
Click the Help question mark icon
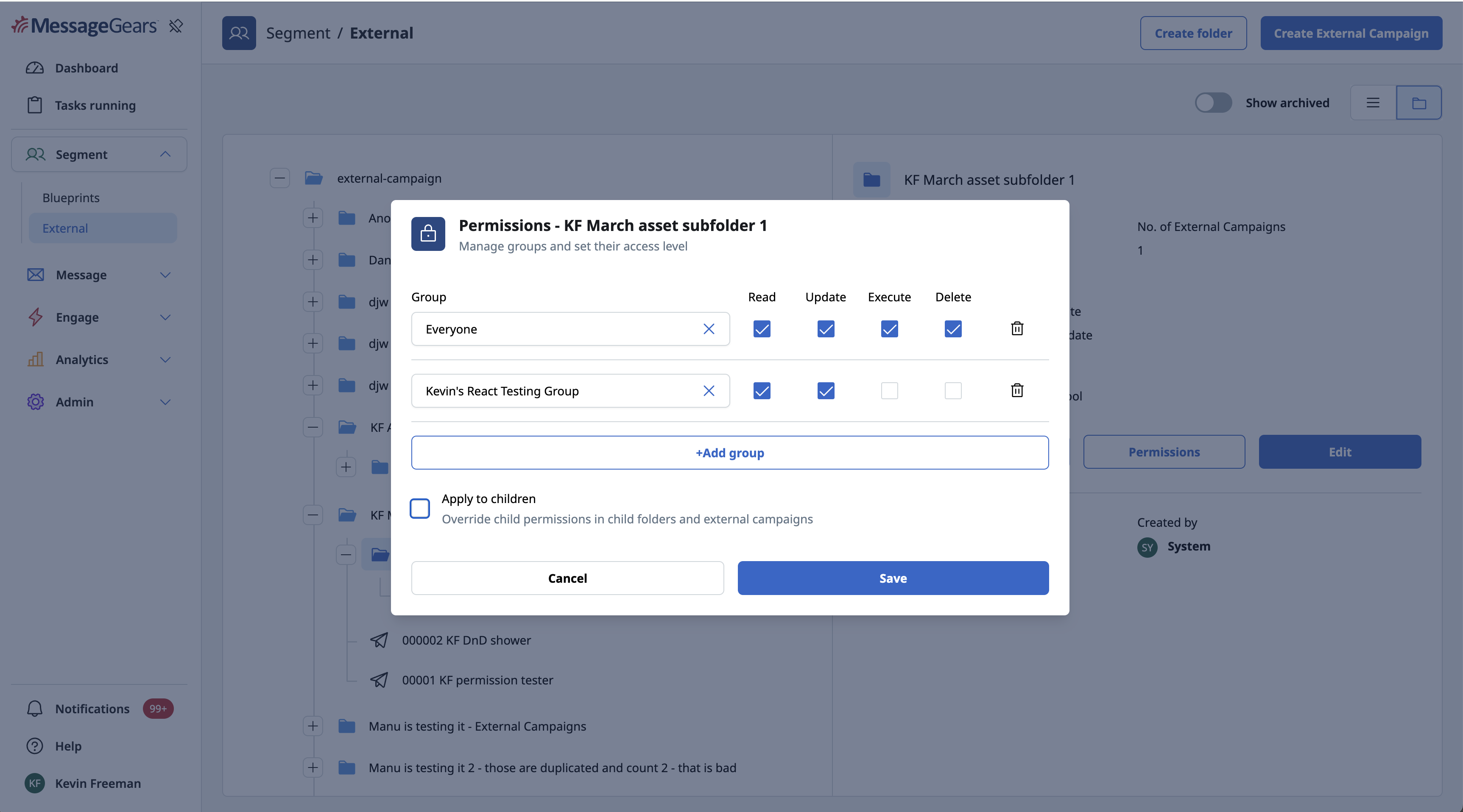(35, 745)
